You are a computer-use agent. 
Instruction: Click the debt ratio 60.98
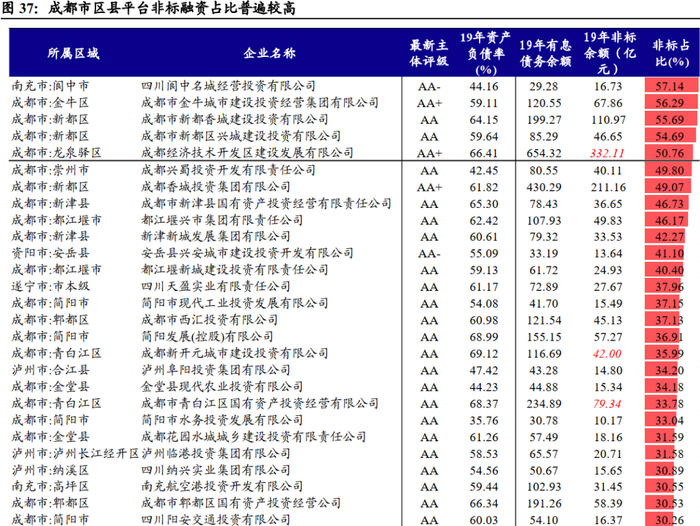pos(483,320)
